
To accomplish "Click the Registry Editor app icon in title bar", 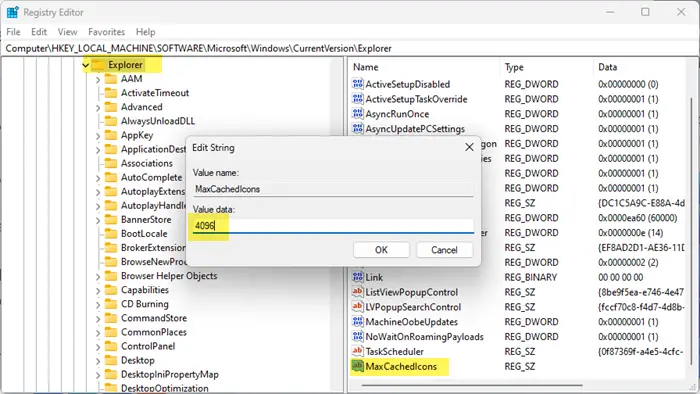I will click(x=12, y=12).
